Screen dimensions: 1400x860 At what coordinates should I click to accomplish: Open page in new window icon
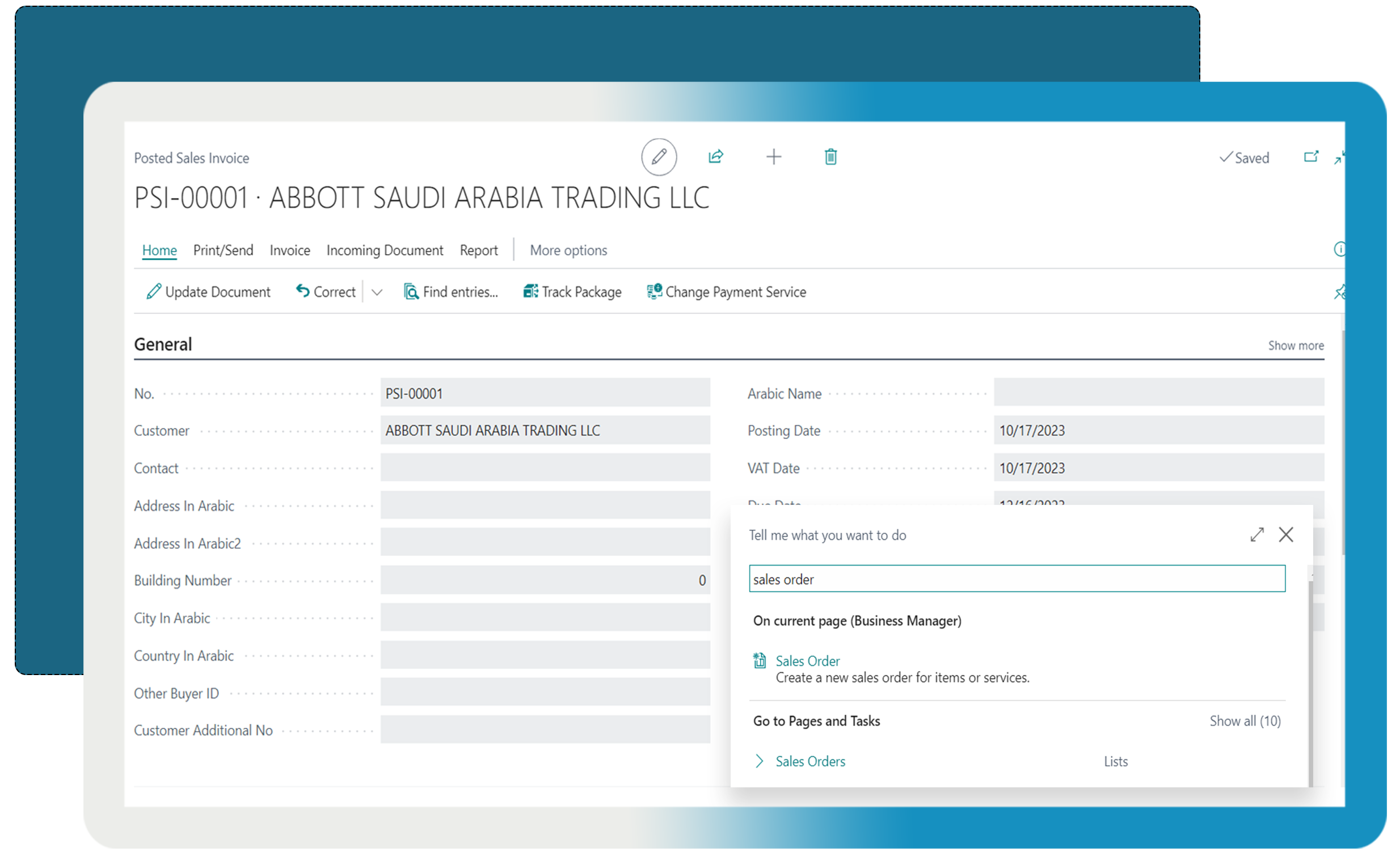pyautogui.click(x=1310, y=157)
